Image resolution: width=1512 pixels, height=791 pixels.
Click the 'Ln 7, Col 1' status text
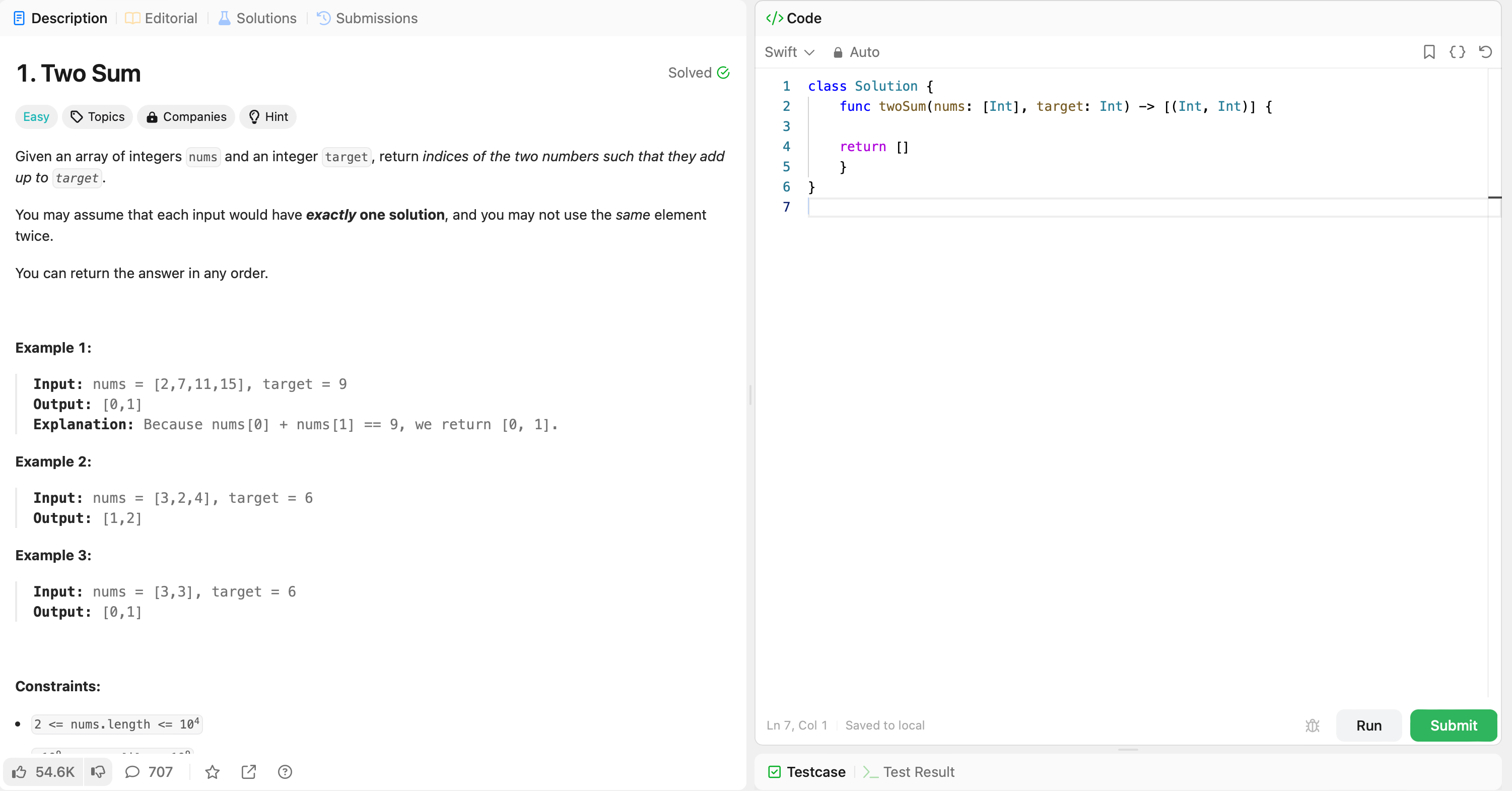click(796, 725)
